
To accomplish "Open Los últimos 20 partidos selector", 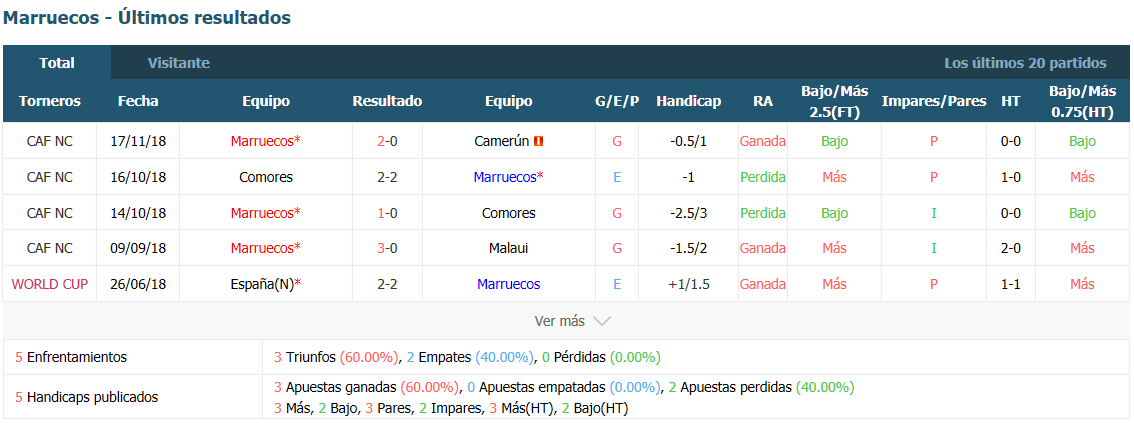I will pyautogui.click(x=1025, y=63).
